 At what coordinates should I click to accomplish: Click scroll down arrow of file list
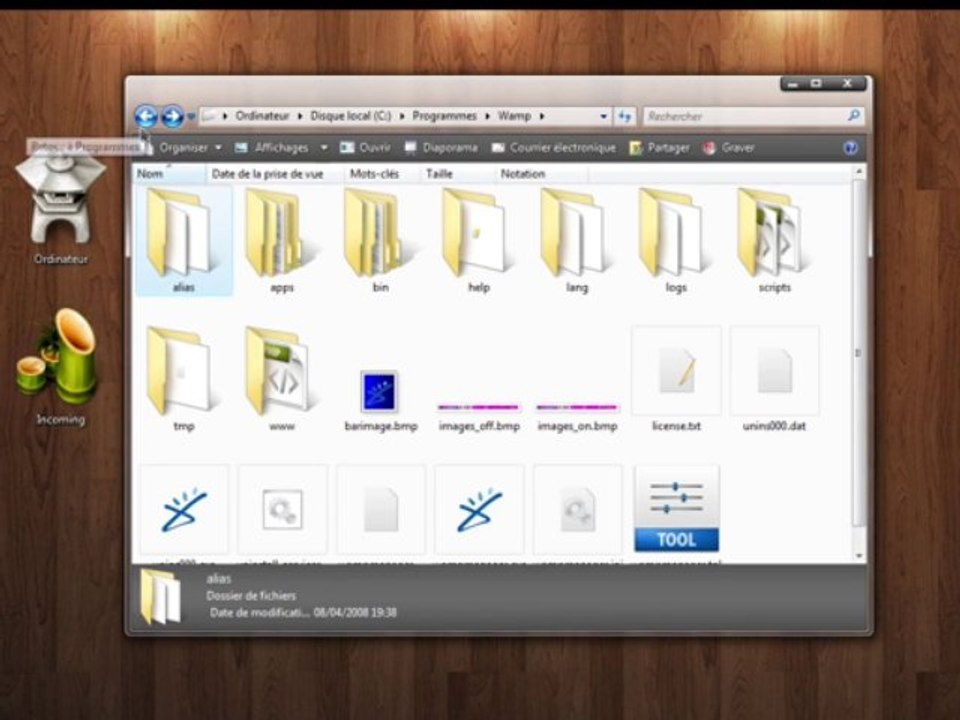click(x=858, y=556)
